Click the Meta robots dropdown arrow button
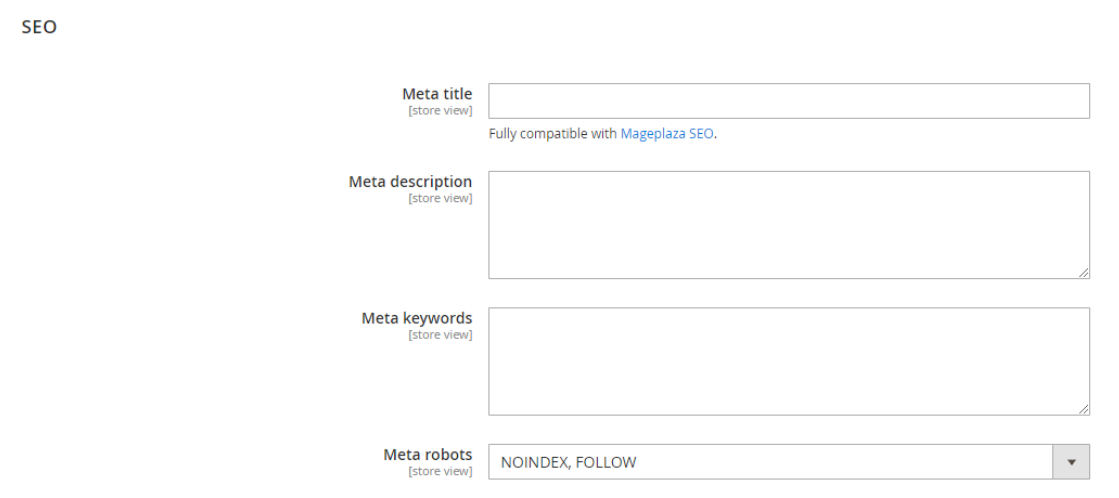 pos(1071,462)
